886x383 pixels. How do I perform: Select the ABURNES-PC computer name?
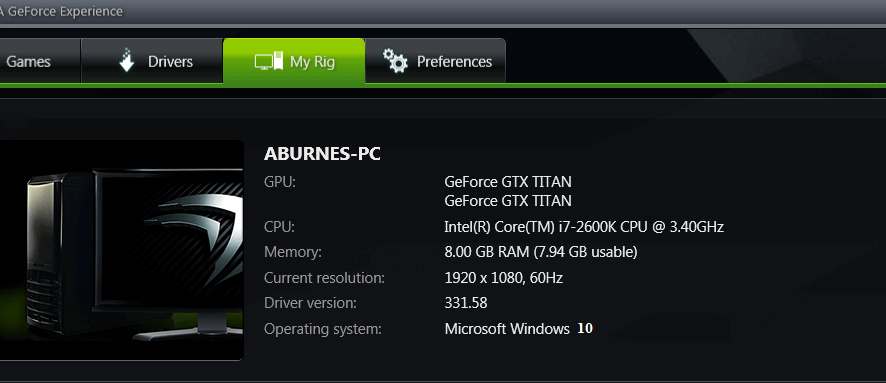(x=322, y=154)
